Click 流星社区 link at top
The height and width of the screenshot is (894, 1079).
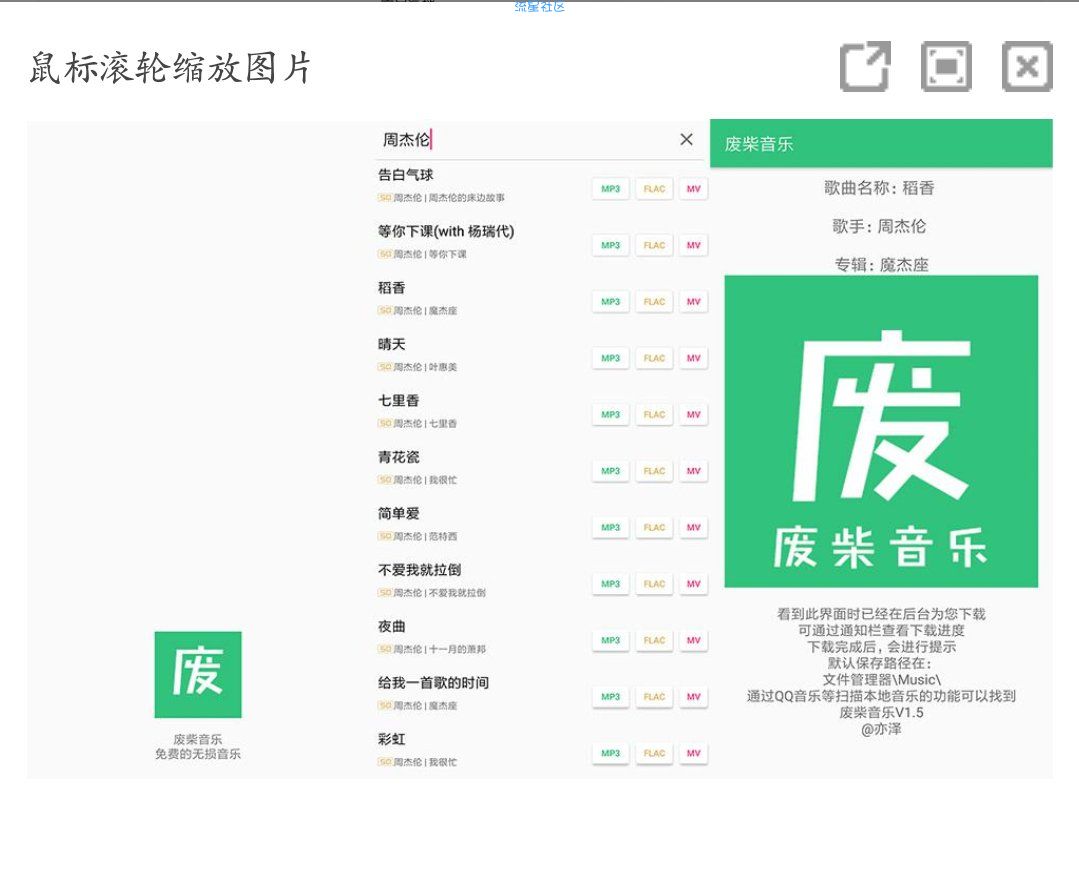[540, 7]
